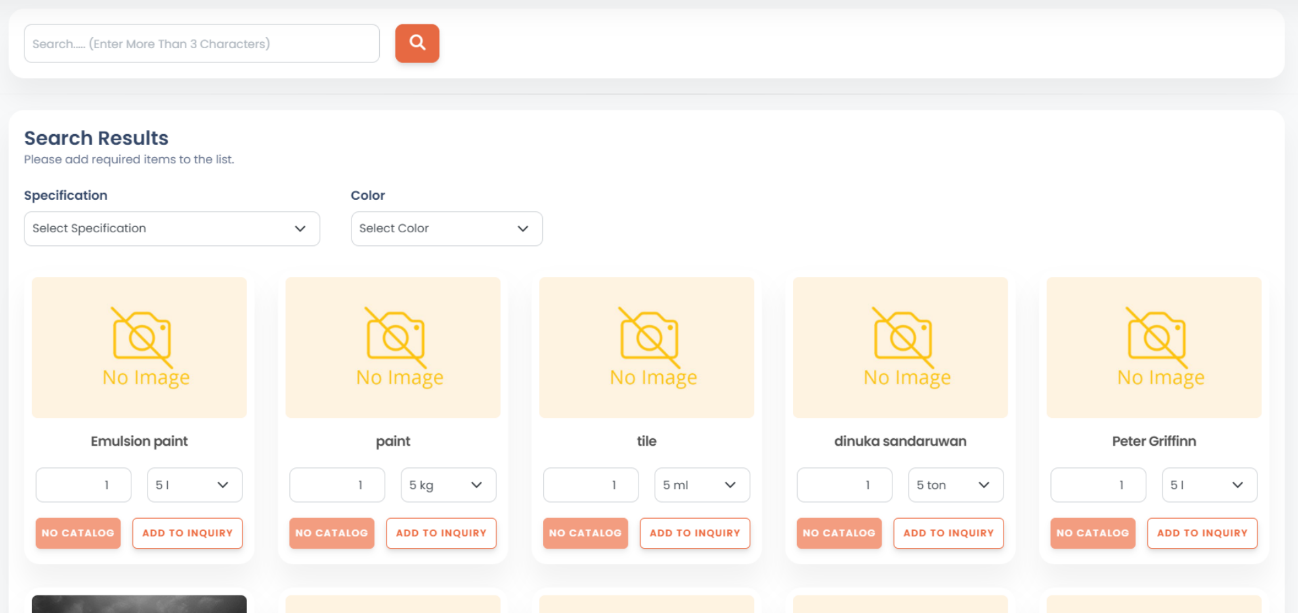The width and height of the screenshot is (1298, 613).
Task: Click the tile product no-image placeholder
Action: [646, 348]
